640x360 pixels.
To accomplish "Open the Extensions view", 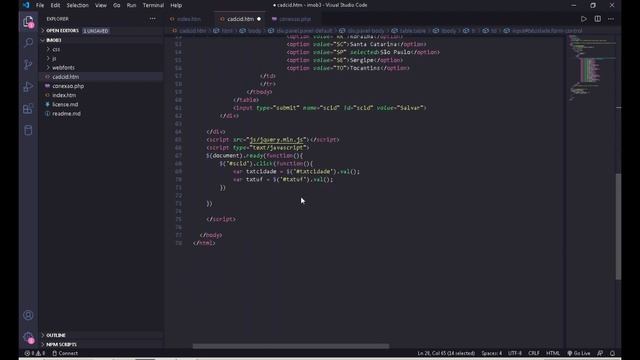I will 28,108.
